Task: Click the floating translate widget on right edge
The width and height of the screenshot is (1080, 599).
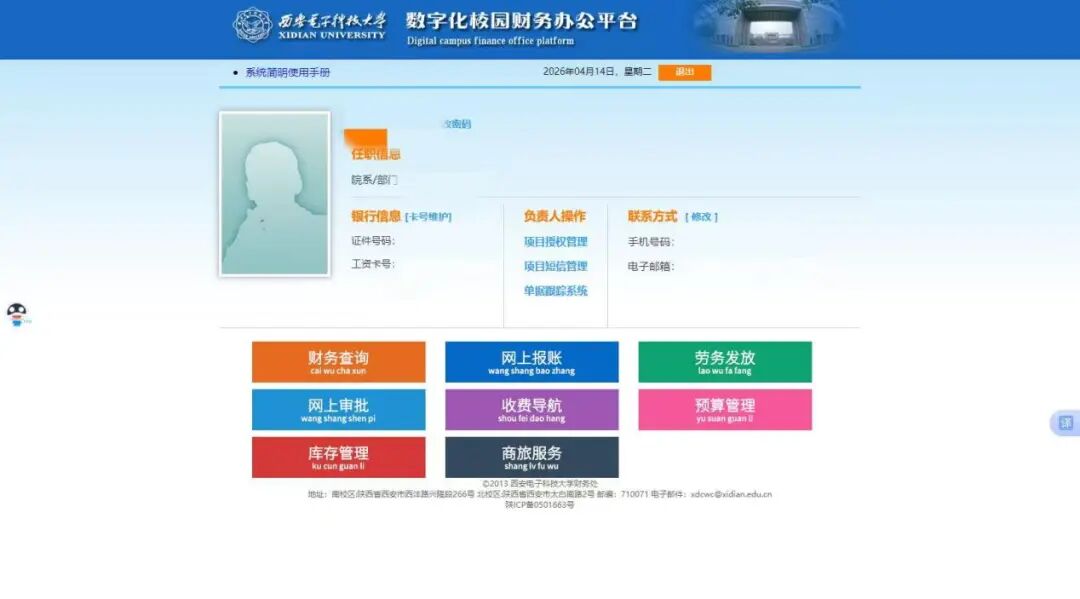Action: click(x=1065, y=423)
